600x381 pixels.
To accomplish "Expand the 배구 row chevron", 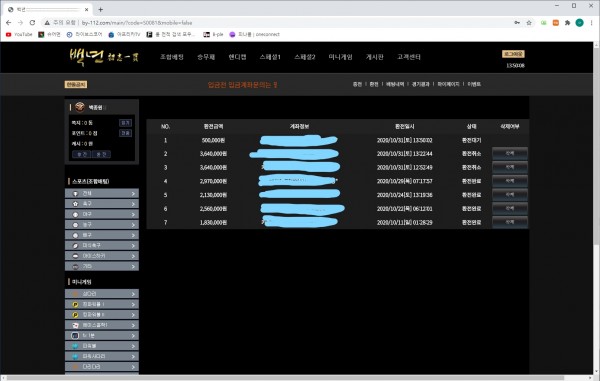I will 133,235.
